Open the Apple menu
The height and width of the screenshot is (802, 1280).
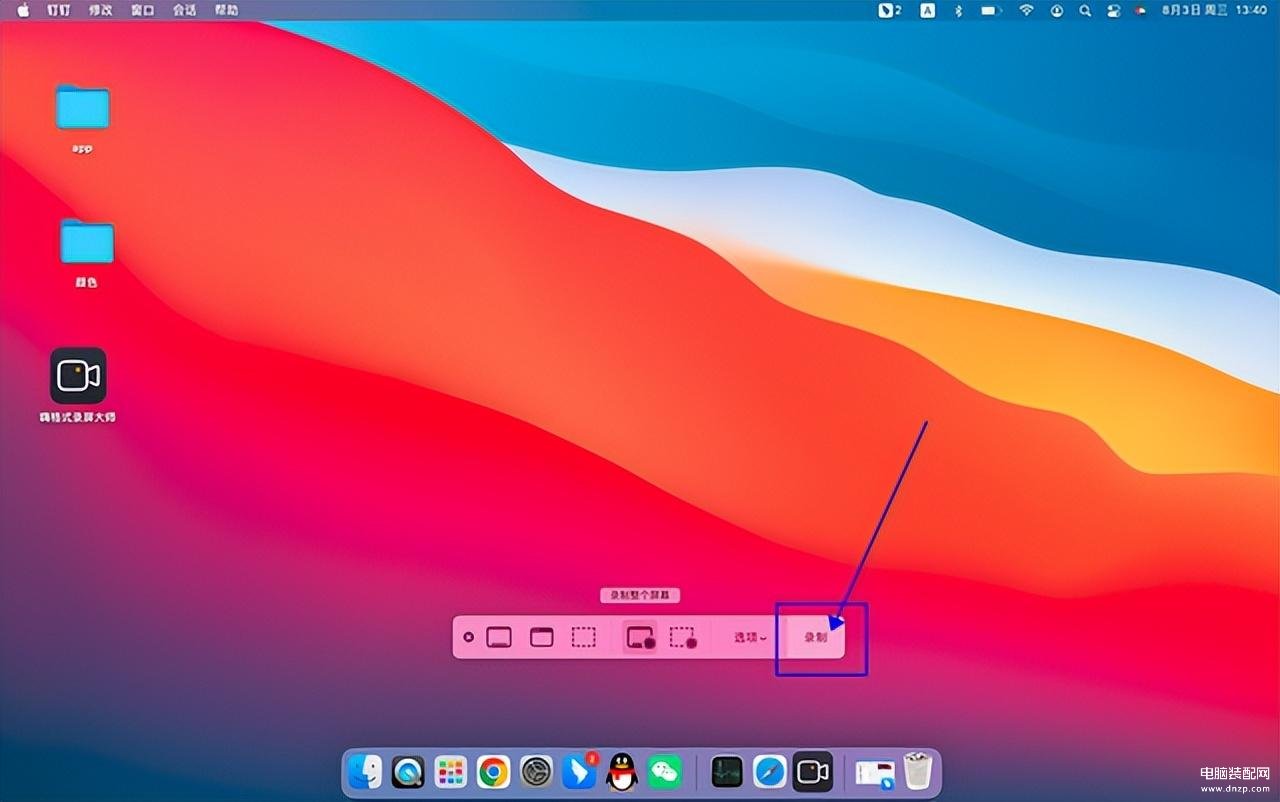point(23,10)
